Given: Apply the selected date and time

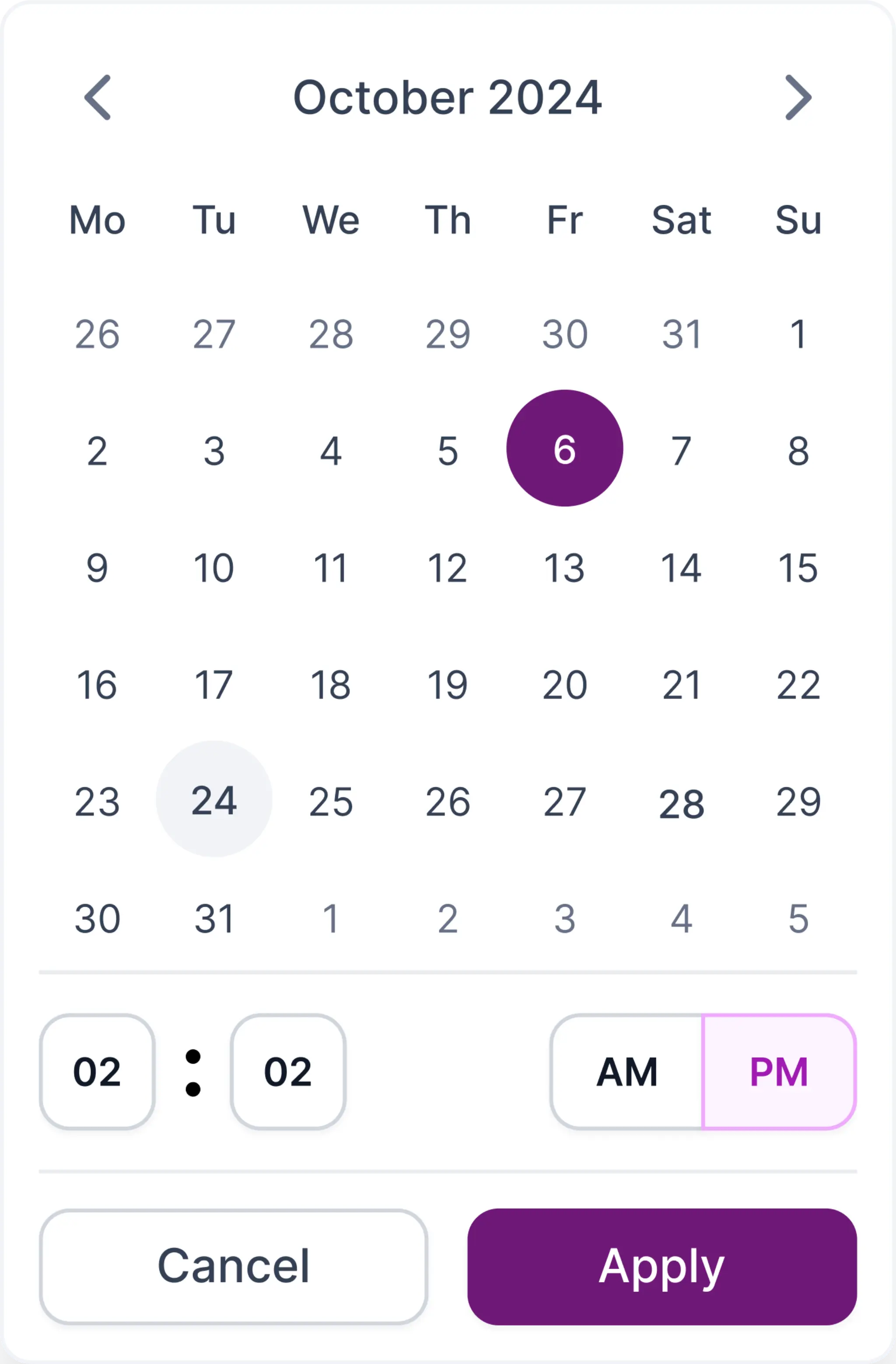Looking at the screenshot, I should (661, 1266).
